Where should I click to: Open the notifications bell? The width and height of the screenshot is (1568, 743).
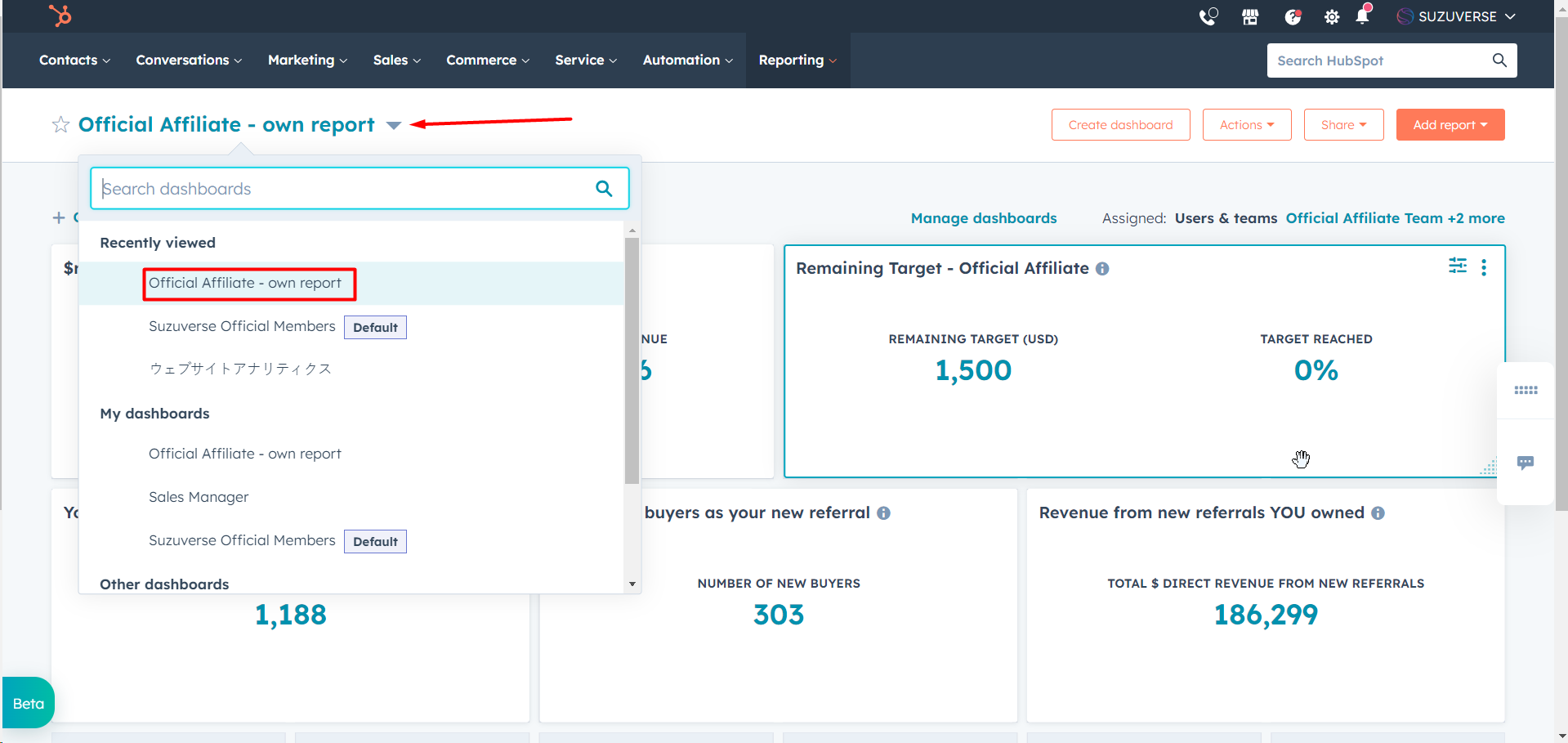[x=1362, y=16]
